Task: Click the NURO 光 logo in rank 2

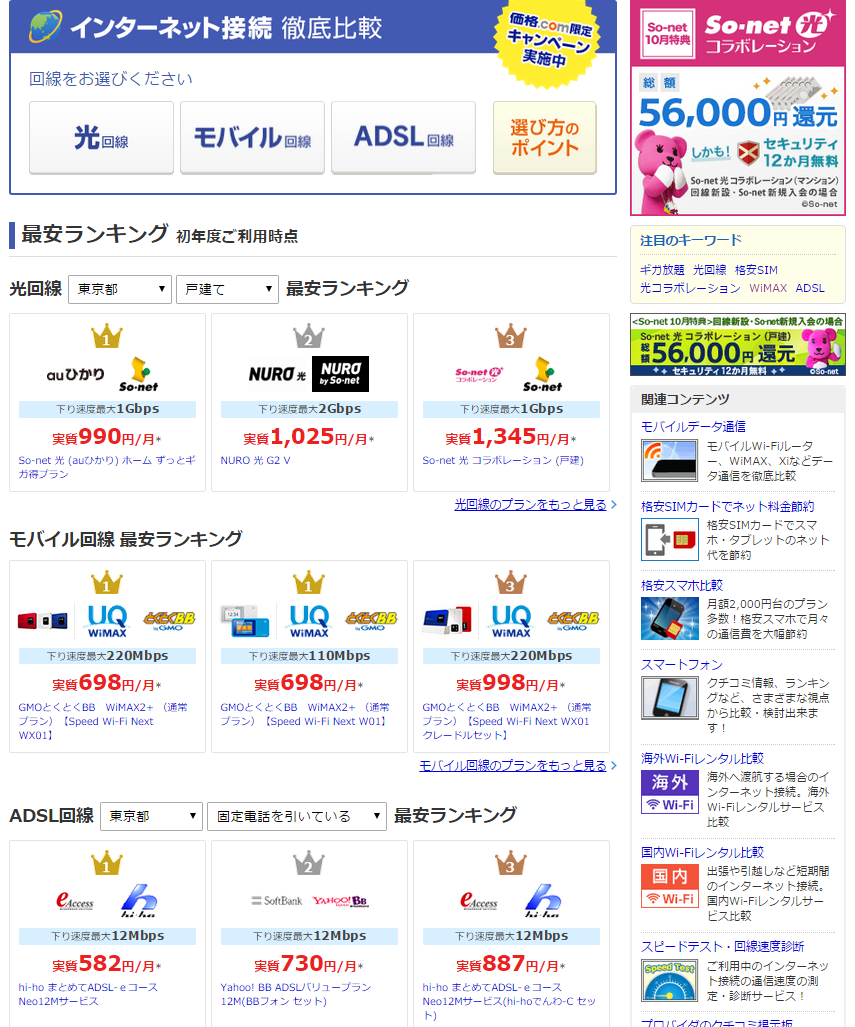Action: 277,375
